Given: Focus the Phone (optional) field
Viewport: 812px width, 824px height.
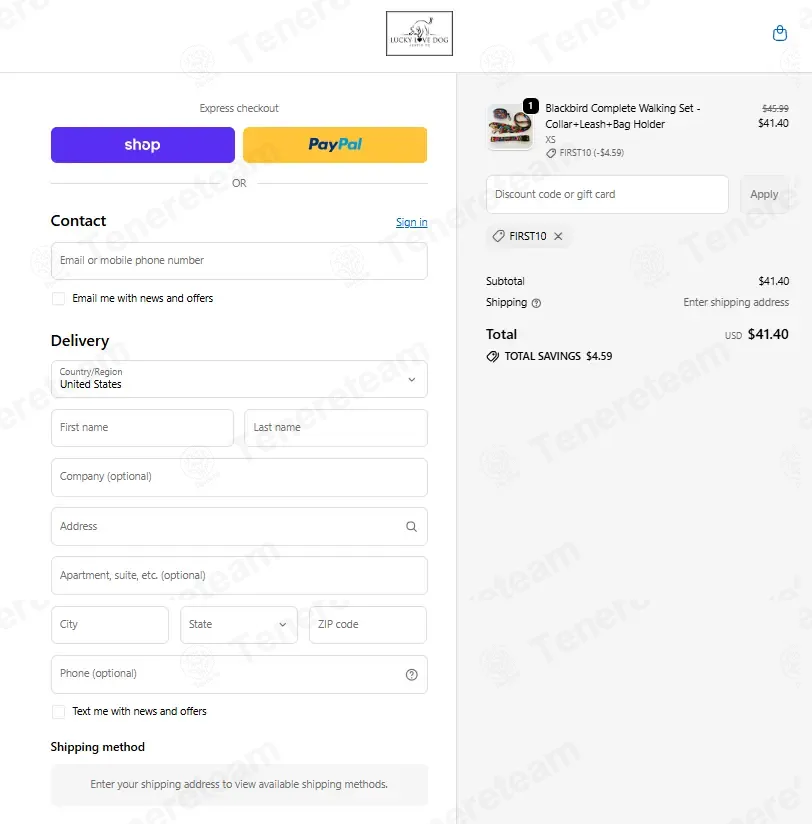Looking at the screenshot, I should click(x=239, y=674).
